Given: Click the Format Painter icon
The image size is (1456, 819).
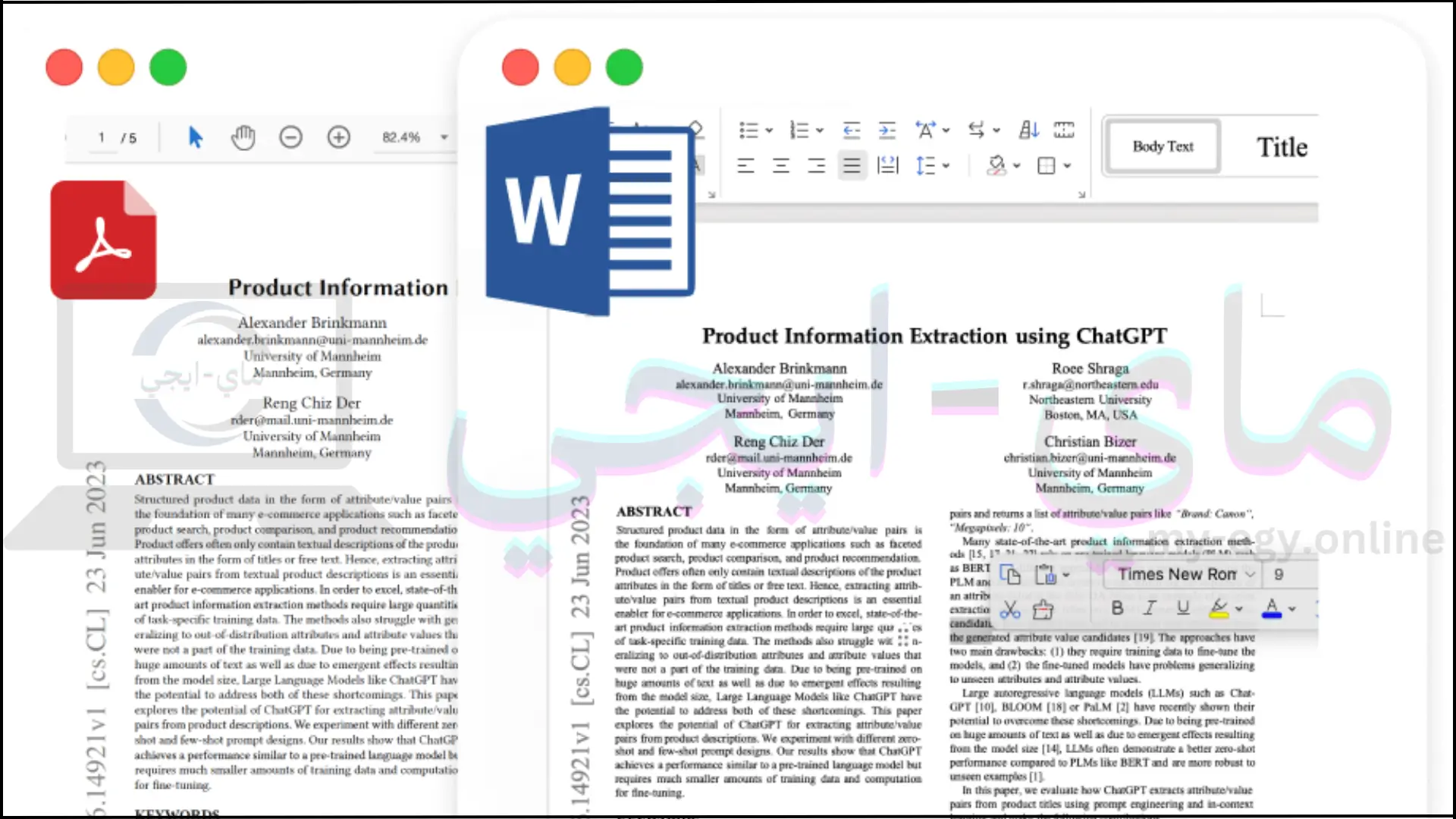Looking at the screenshot, I should 1043,609.
